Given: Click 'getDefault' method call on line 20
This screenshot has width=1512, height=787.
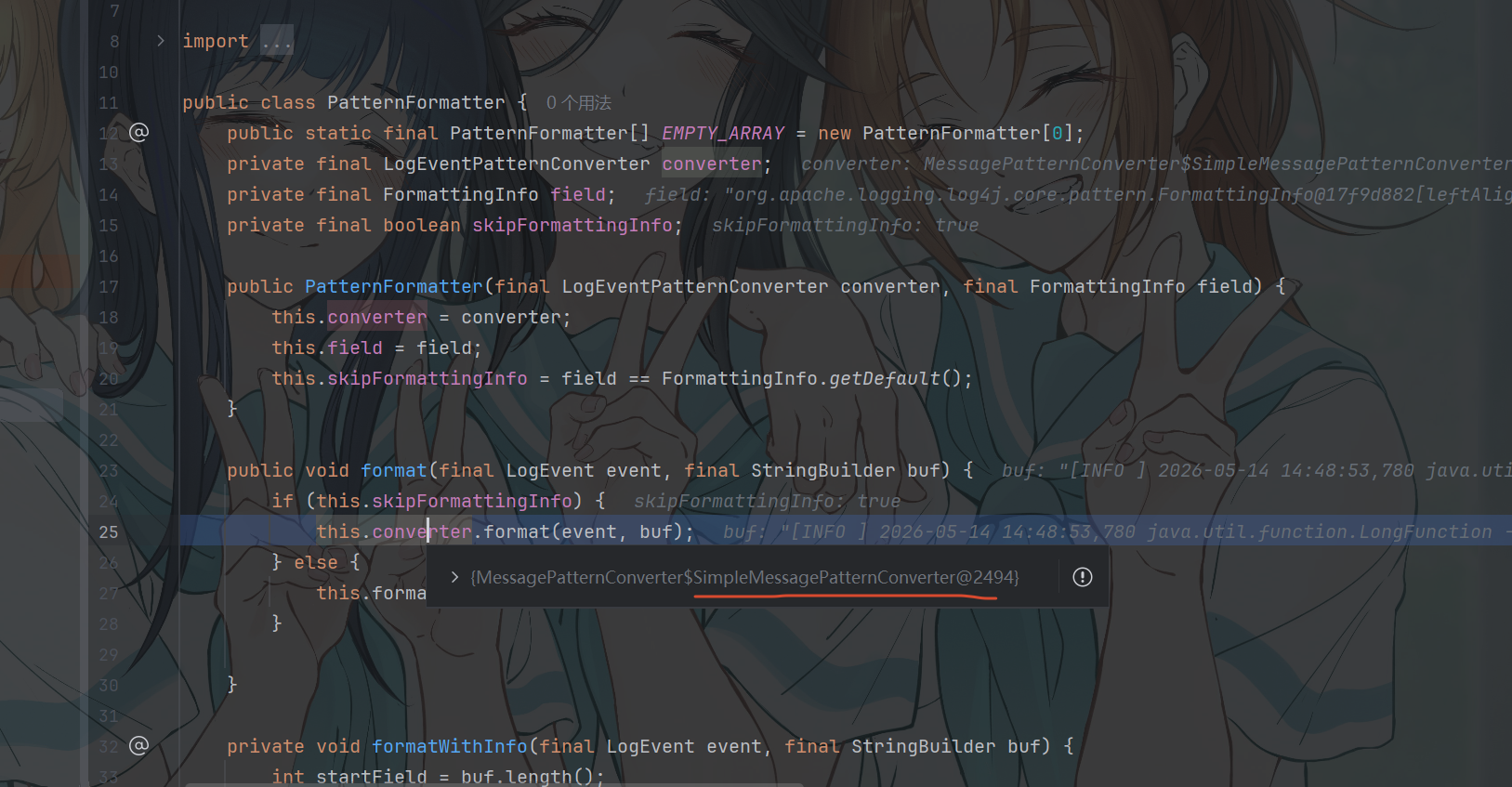Looking at the screenshot, I should [885, 378].
